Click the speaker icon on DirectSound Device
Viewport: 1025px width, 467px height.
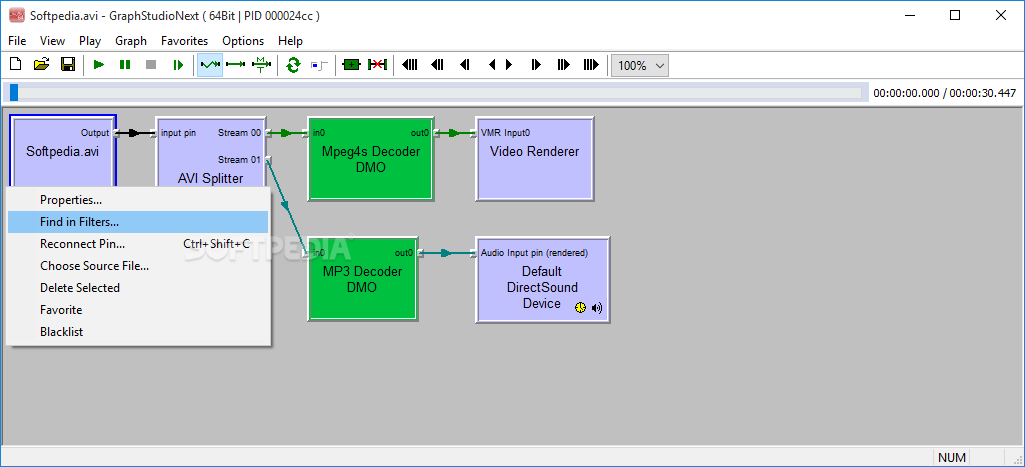[597, 307]
